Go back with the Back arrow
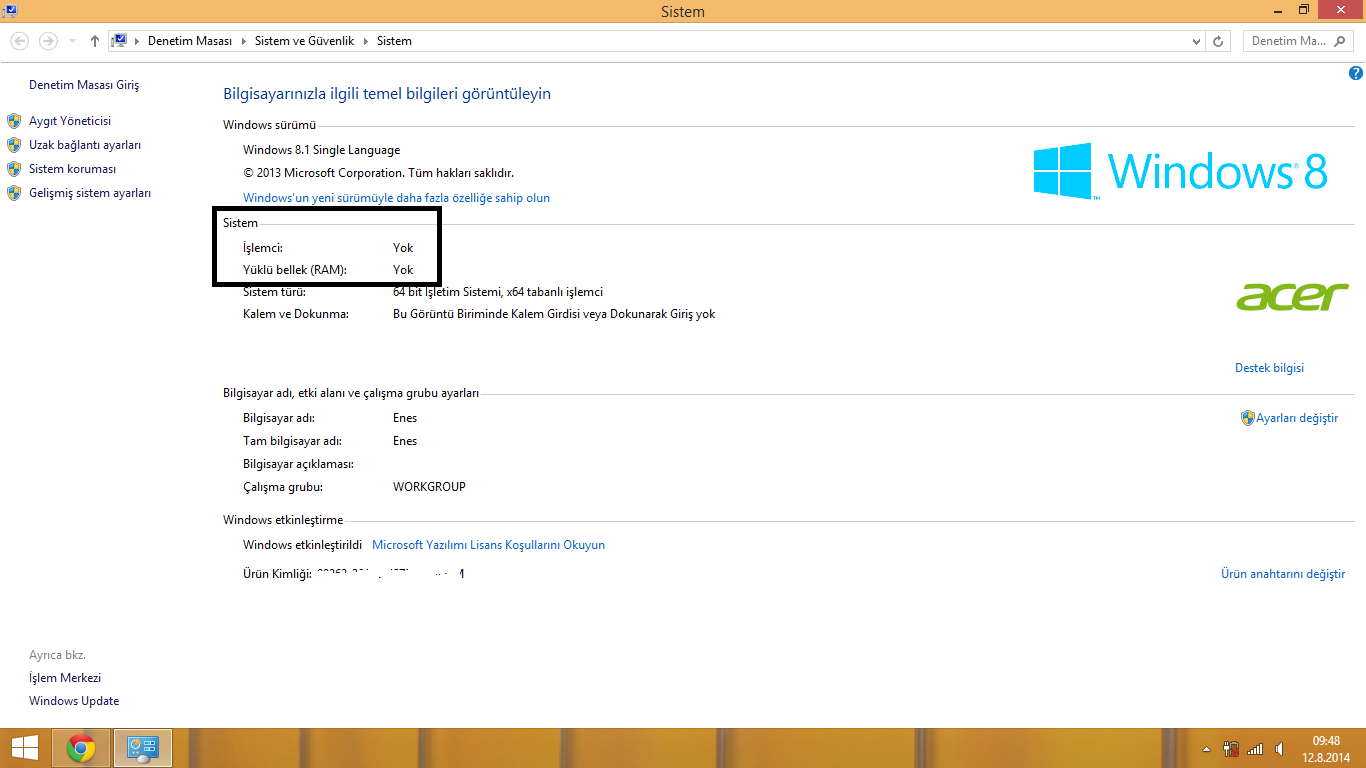Viewport: 1366px width, 768px height. [x=19, y=41]
